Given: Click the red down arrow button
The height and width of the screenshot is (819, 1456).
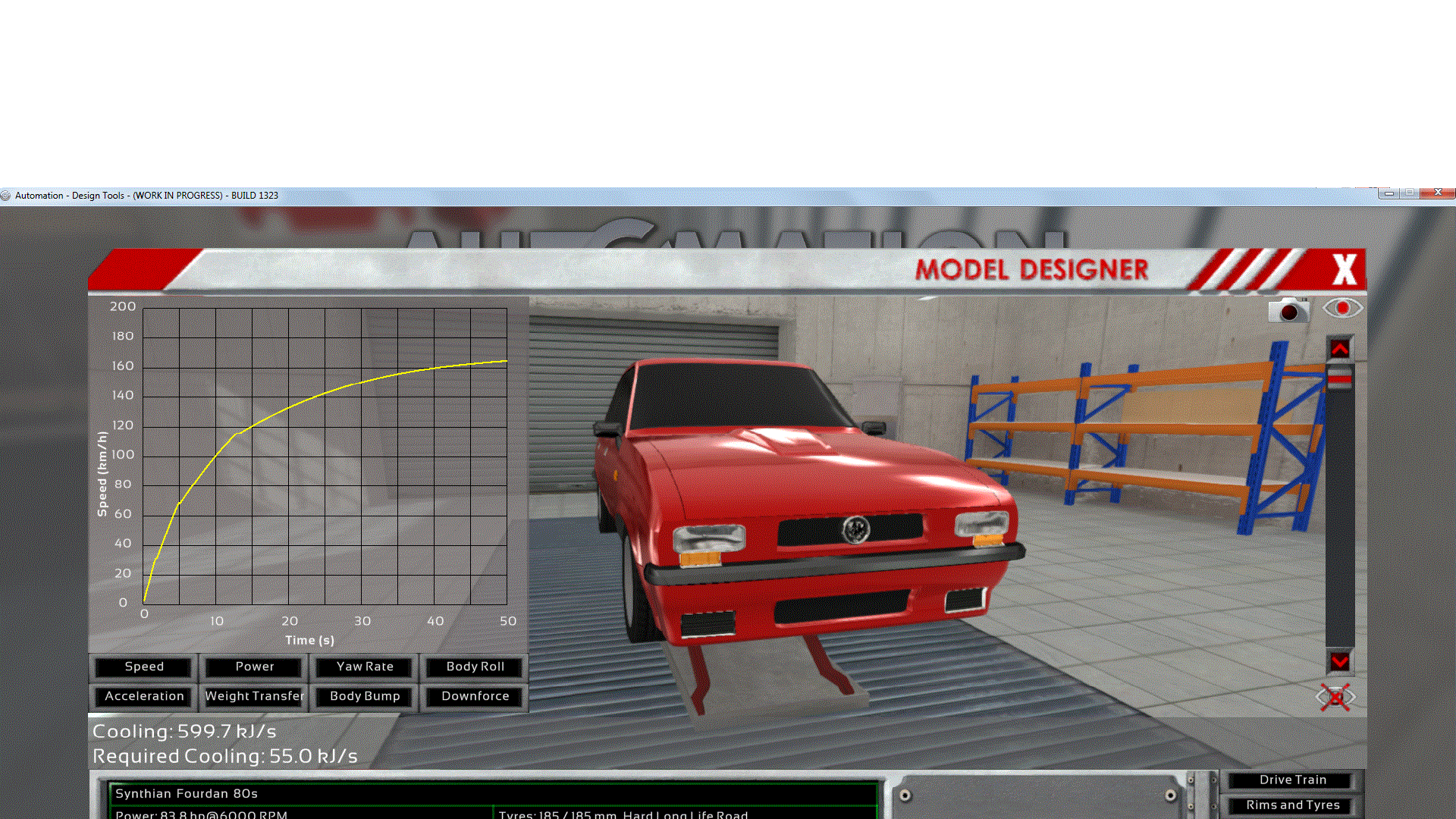Looking at the screenshot, I should pos(1340,662).
